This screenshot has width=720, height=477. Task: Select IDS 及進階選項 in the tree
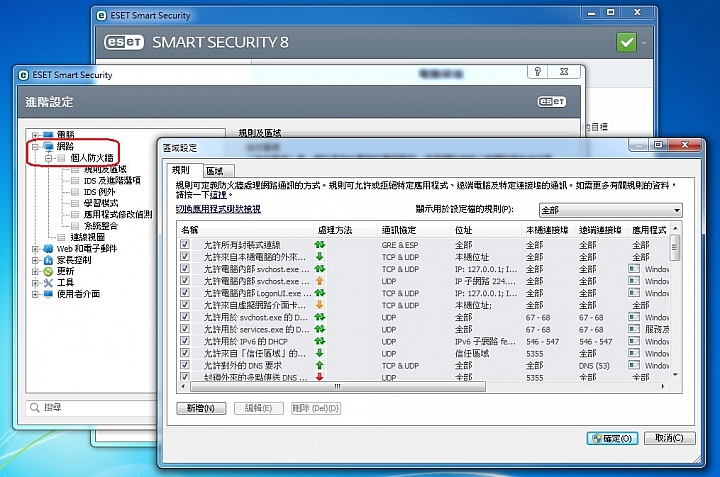pyautogui.click(x=112, y=180)
